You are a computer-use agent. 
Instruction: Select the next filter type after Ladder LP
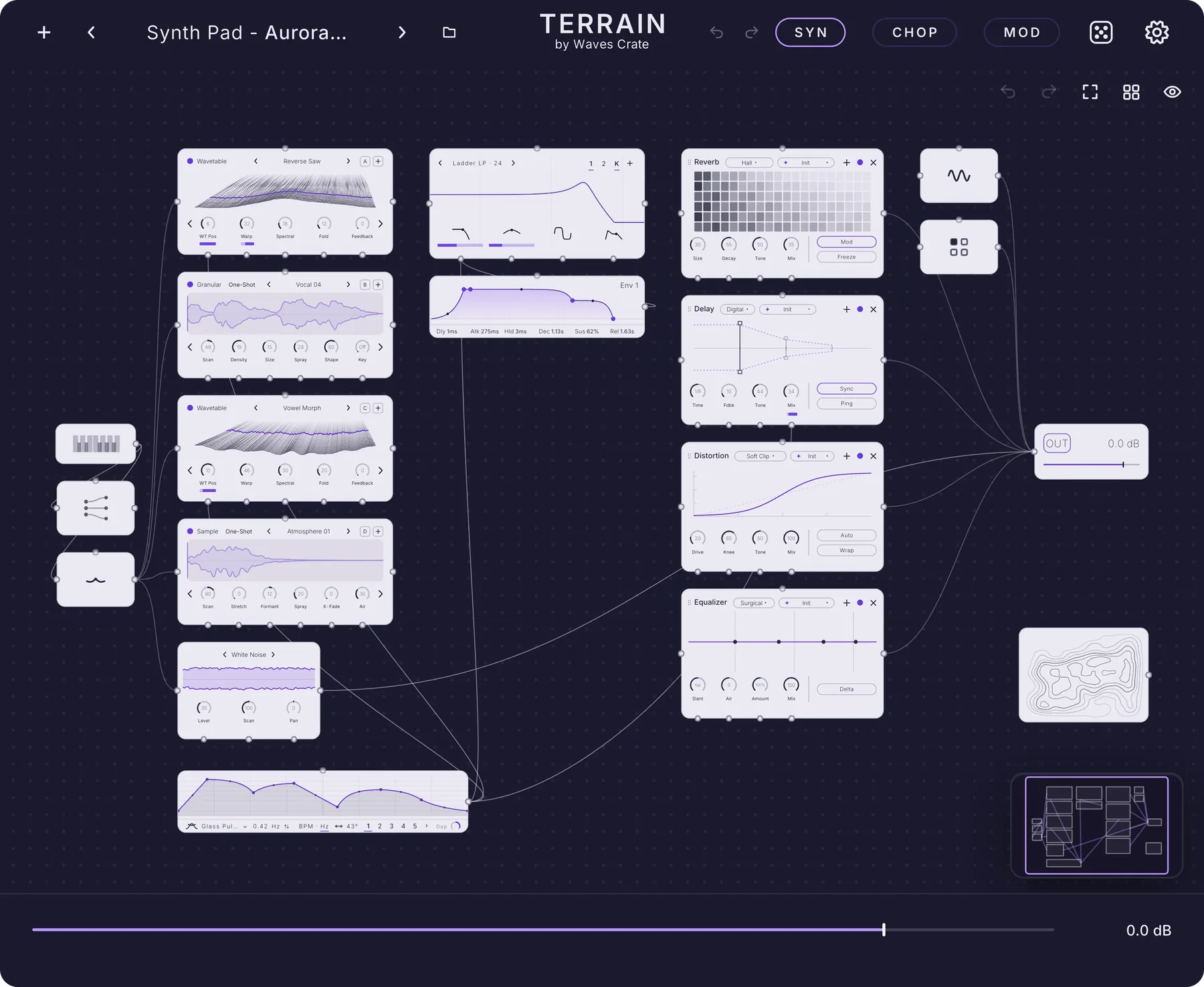coord(513,163)
